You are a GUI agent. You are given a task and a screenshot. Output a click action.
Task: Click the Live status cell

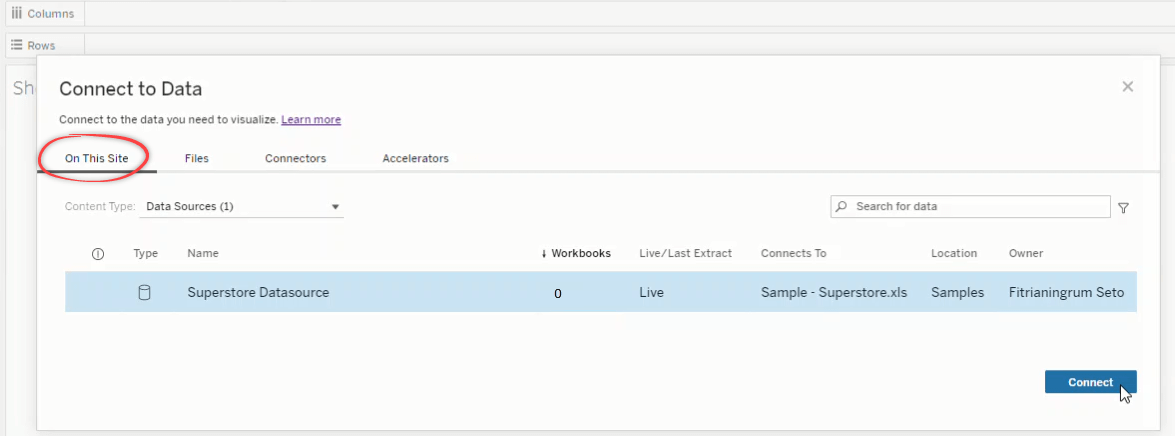click(651, 293)
